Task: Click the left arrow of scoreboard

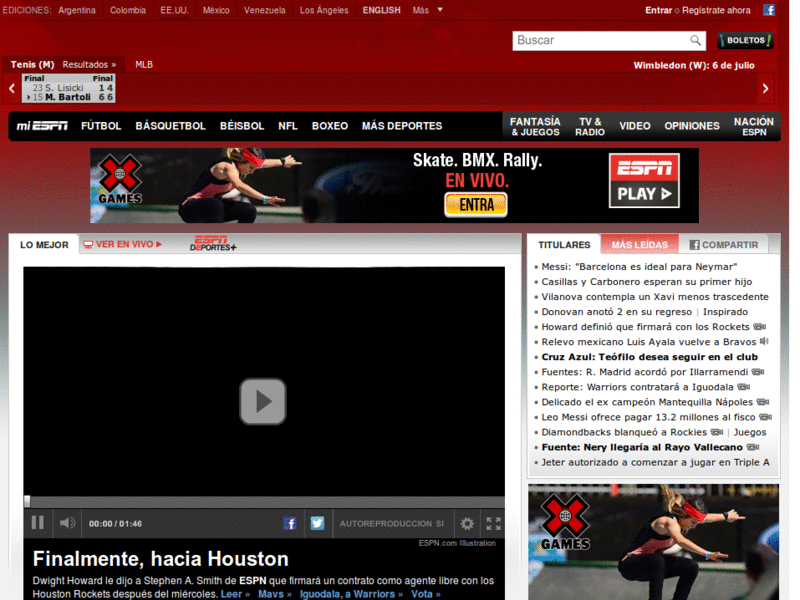Action: point(12,88)
